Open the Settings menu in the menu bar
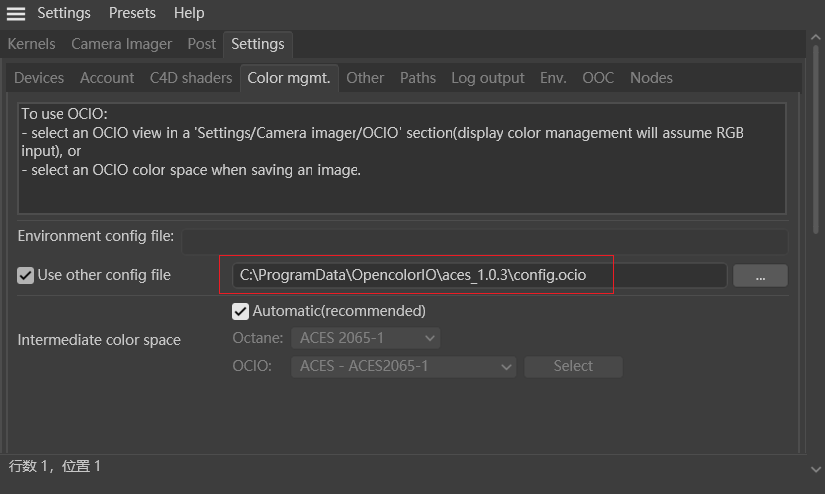Viewport: 825px width, 494px height. [x=64, y=13]
